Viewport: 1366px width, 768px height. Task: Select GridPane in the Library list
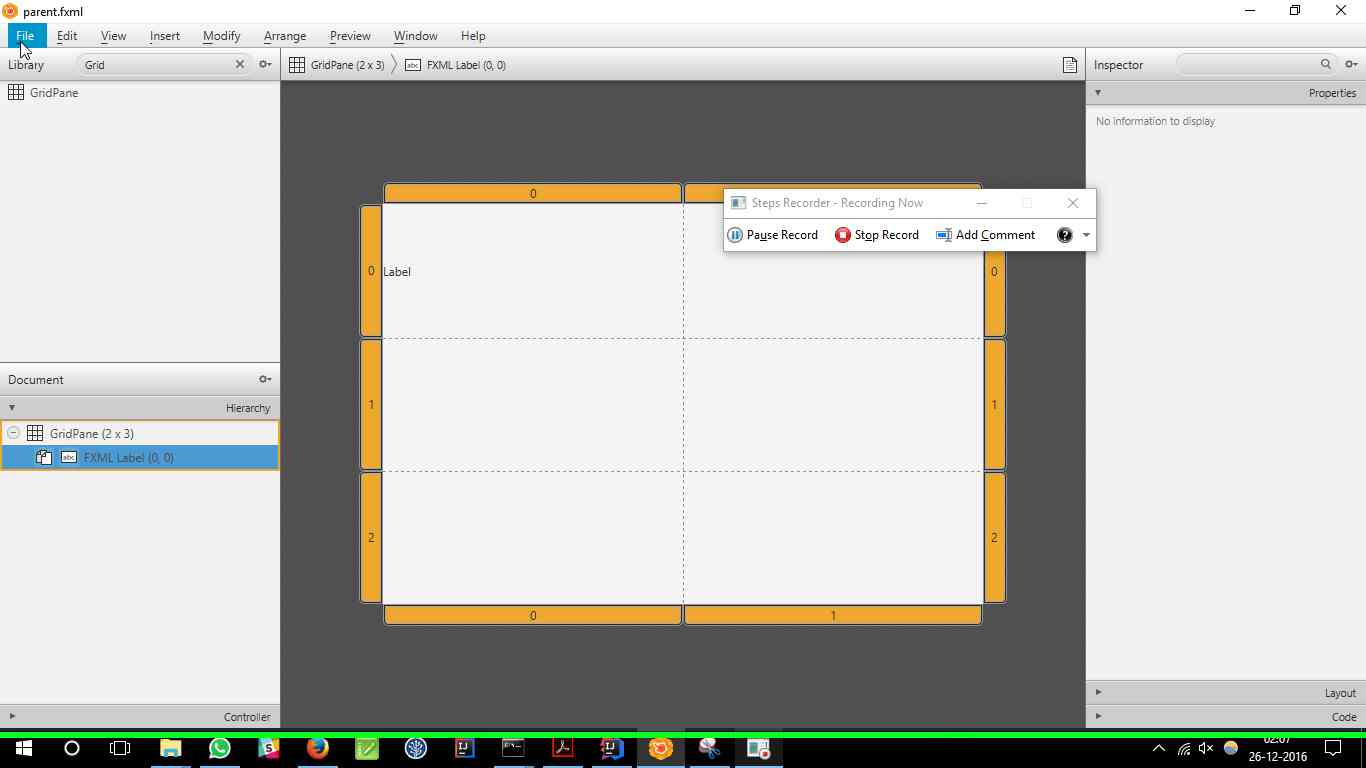(140, 93)
